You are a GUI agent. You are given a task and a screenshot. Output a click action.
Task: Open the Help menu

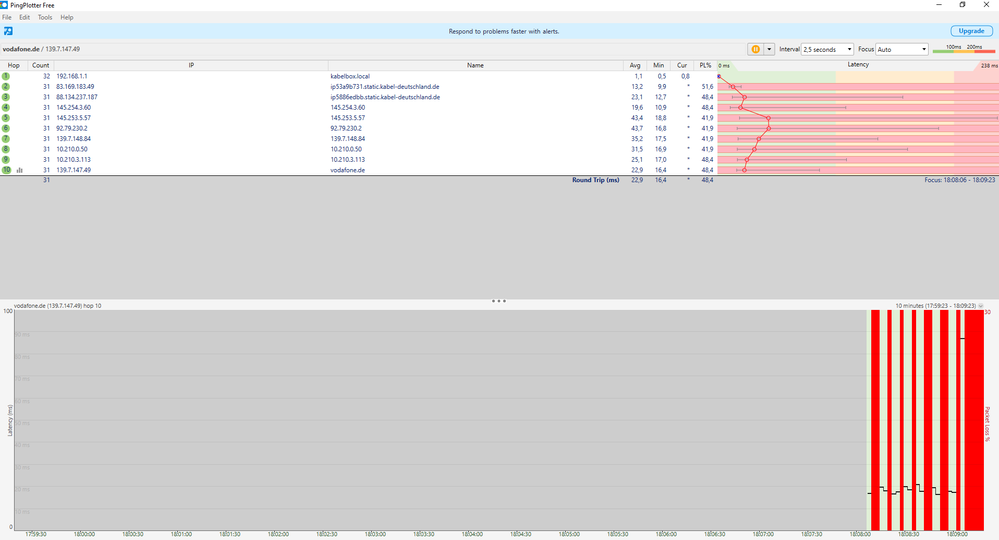click(67, 17)
